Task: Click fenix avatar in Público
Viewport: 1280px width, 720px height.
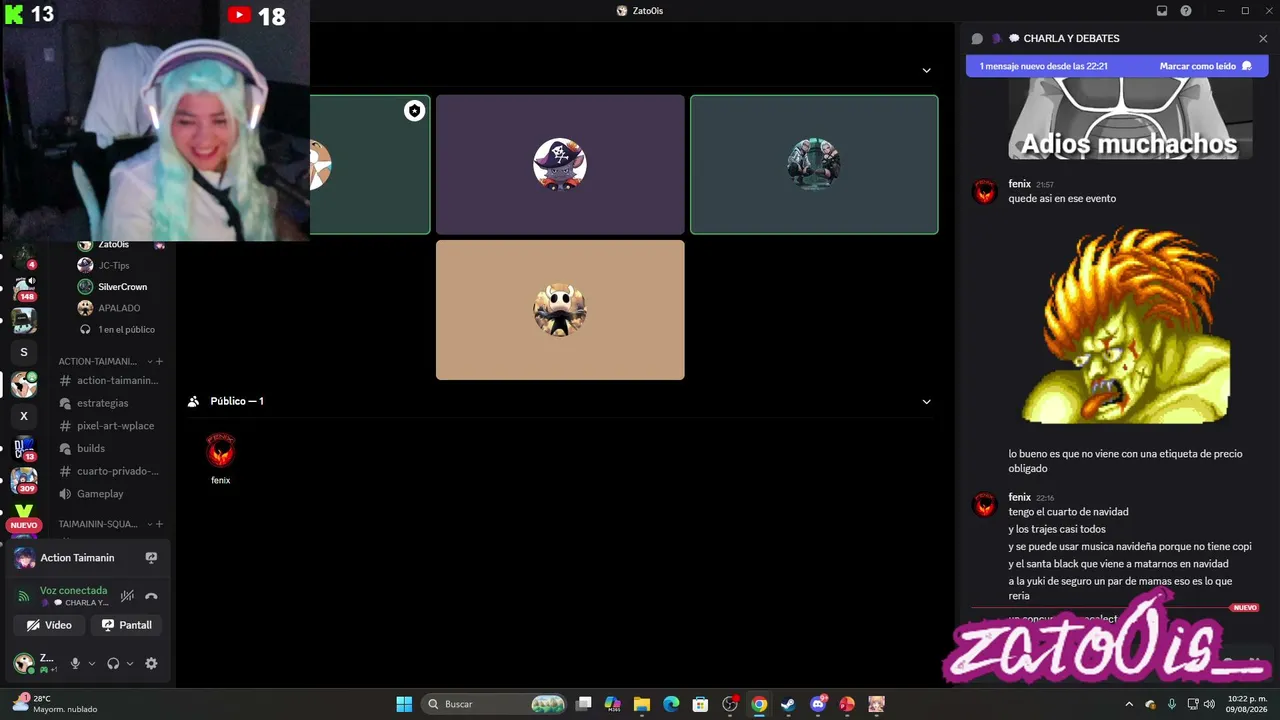Action: pyautogui.click(x=220, y=452)
